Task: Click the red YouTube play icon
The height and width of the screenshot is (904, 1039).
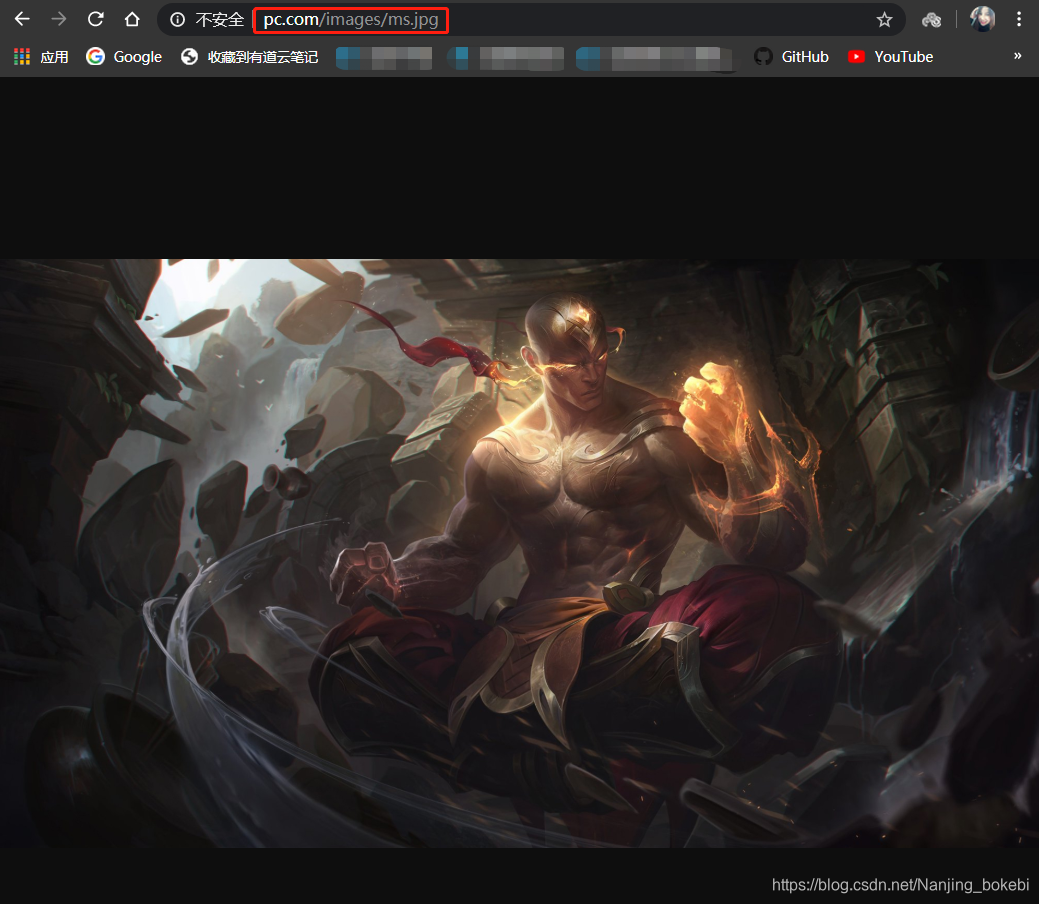Action: tap(856, 57)
